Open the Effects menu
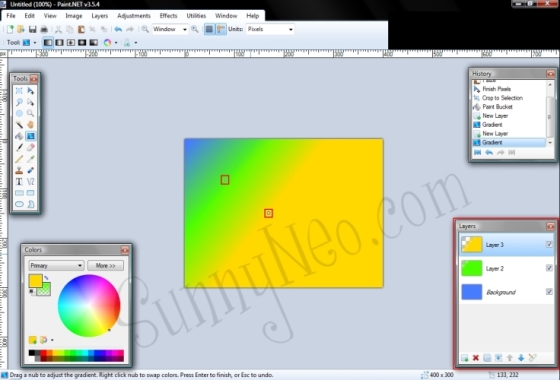This screenshot has height=380, width=560. click(168, 16)
